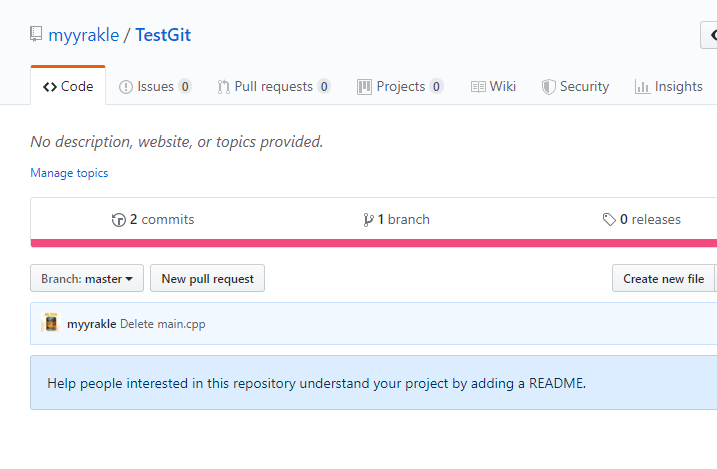Open the Manage topics link
Image resolution: width=717 pixels, height=469 pixels.
69,173
